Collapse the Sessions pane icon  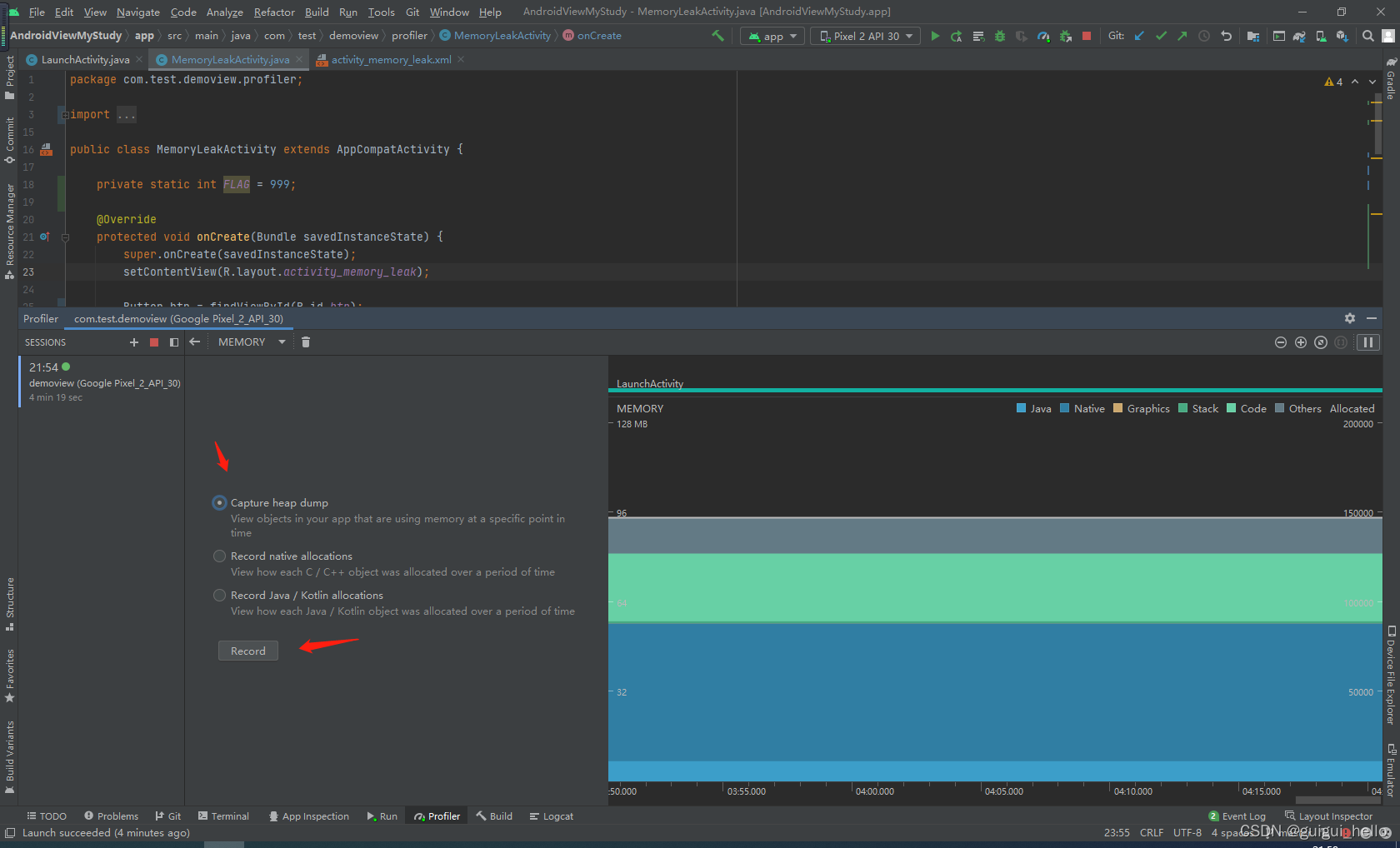point(174,342)
